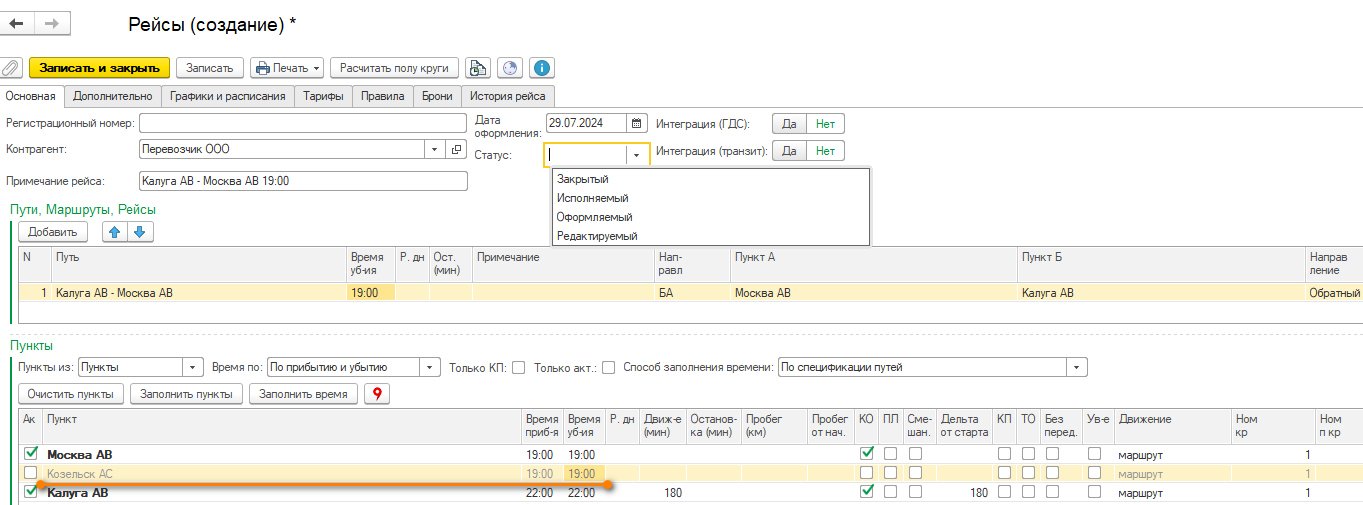Move the route down with the arrow
Screen dimensions: 1363x505
coord(140,232)
